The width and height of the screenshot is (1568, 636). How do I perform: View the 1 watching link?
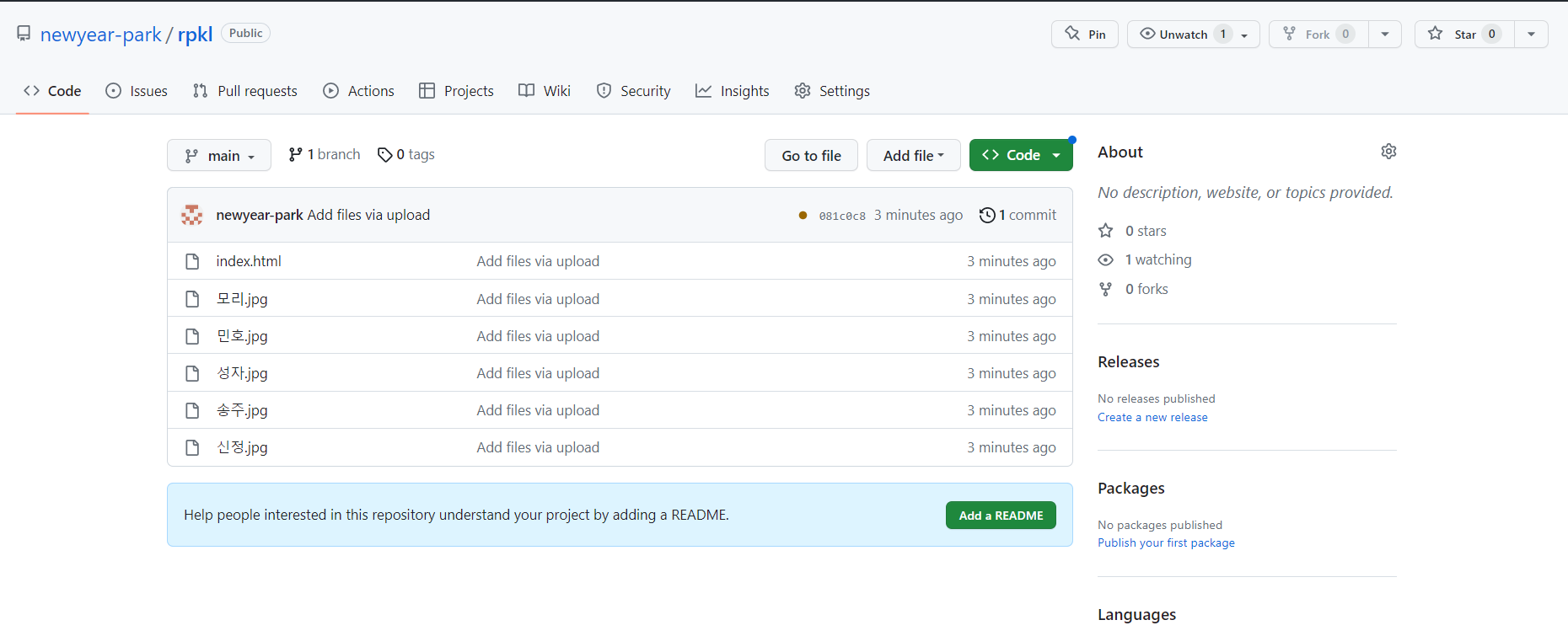point(1145,259)
